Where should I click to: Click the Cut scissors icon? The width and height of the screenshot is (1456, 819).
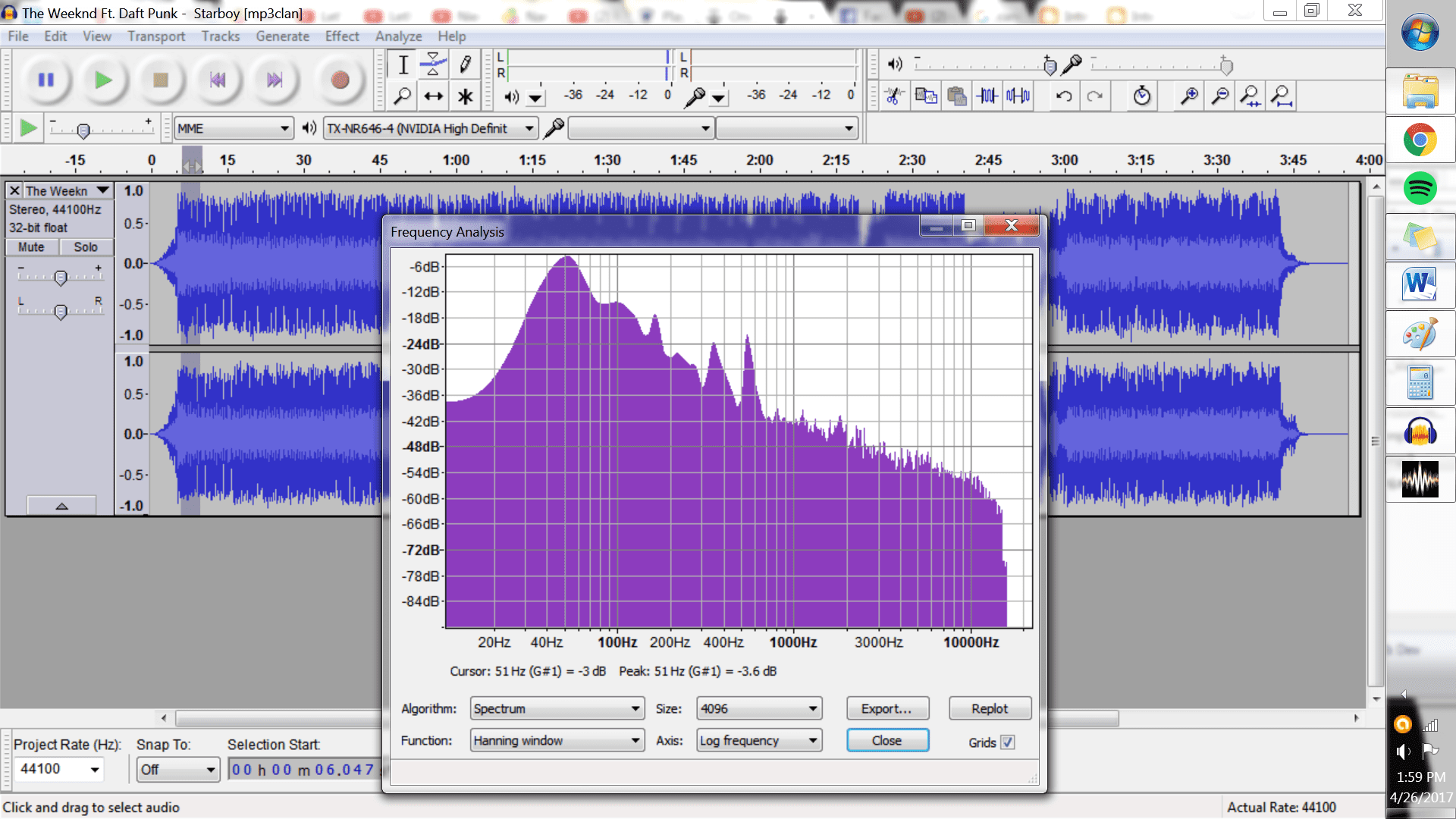(894, 96)
